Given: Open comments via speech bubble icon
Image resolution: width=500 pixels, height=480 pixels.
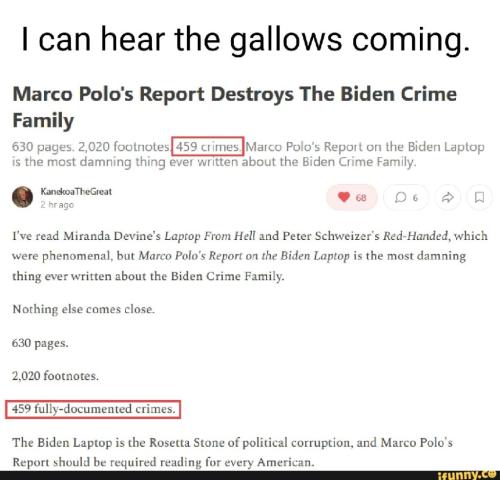Looking at the screenshot, I should (x=400, y=198).
